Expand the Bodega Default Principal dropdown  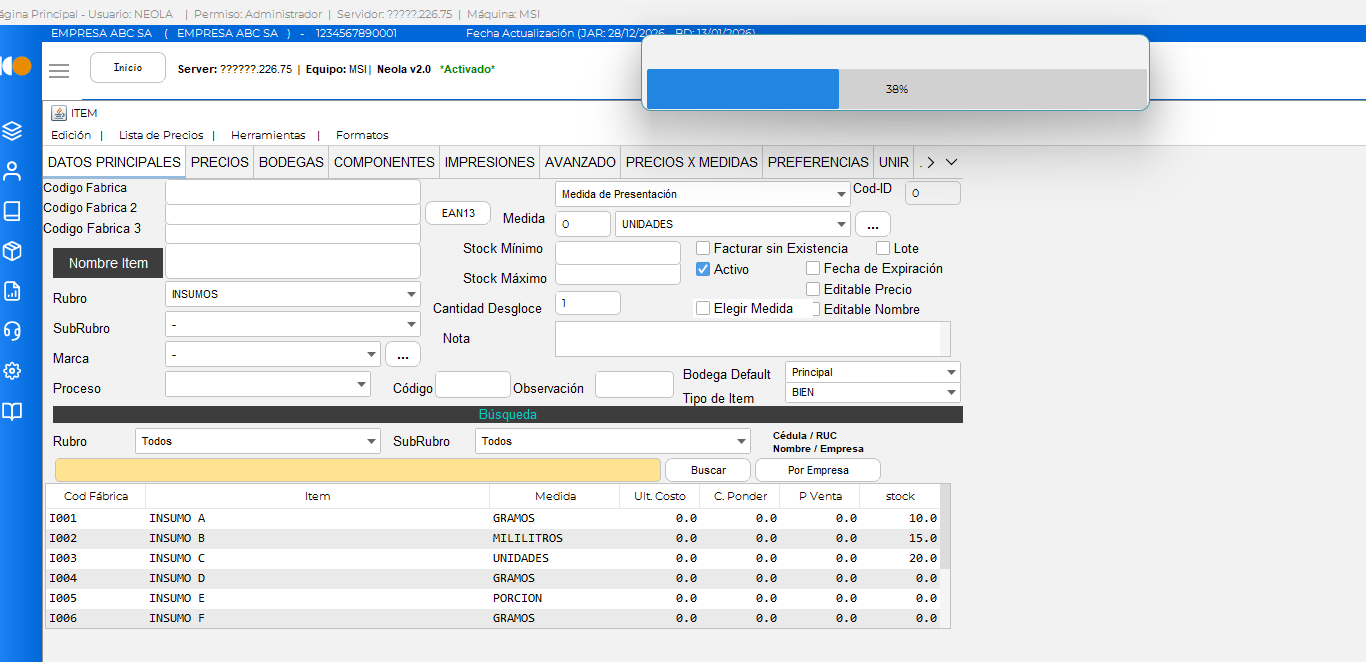point(872,372)
